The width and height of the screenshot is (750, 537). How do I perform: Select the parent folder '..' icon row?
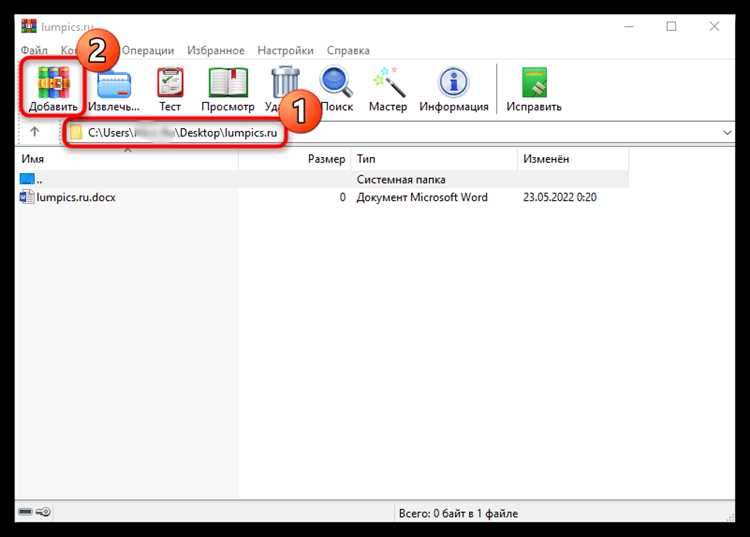(x=27, y=179)
